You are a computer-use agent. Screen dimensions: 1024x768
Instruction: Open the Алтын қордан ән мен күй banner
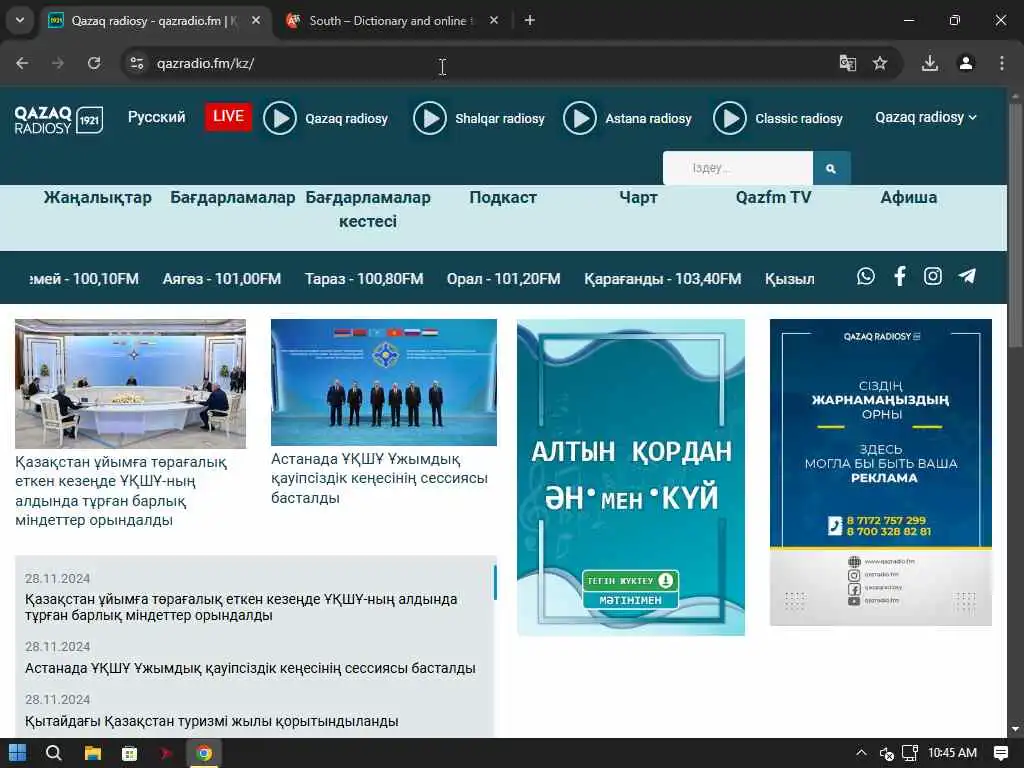[631, 477]
